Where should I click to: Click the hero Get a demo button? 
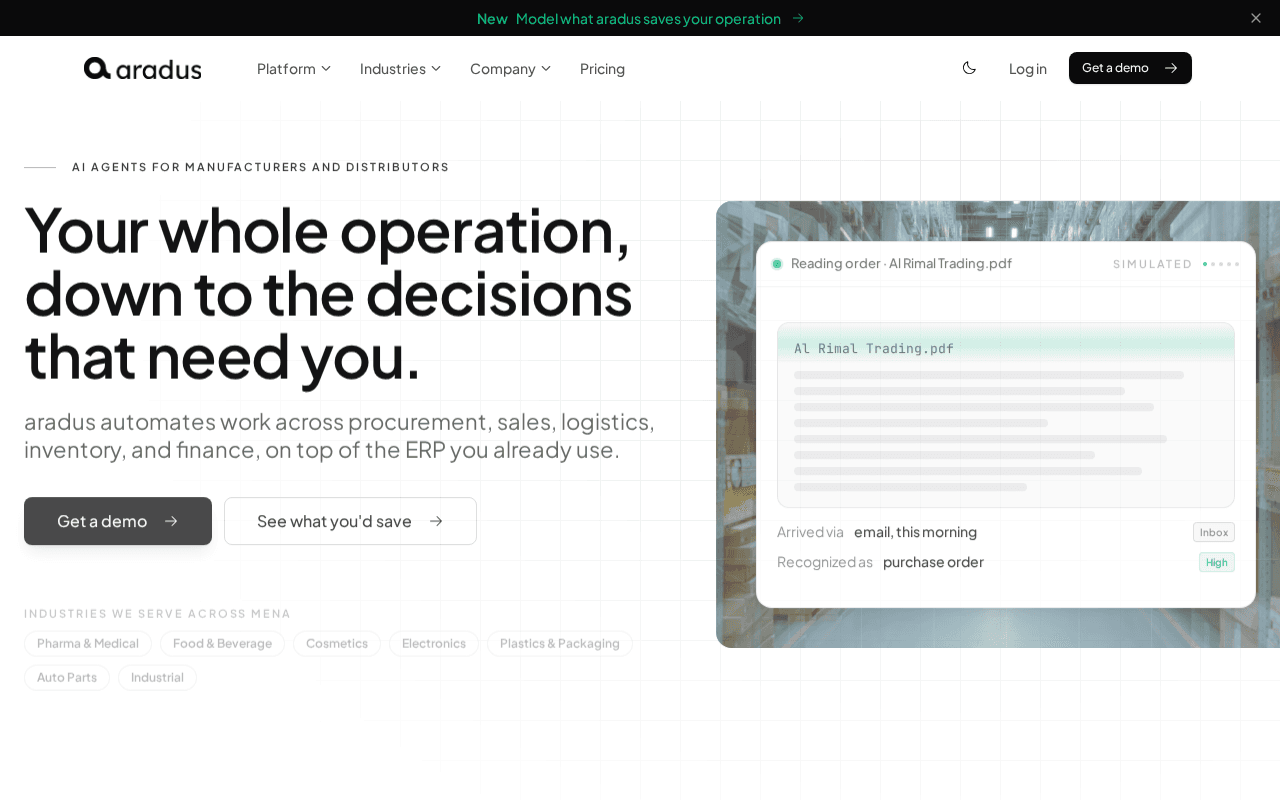pos(118,521)
